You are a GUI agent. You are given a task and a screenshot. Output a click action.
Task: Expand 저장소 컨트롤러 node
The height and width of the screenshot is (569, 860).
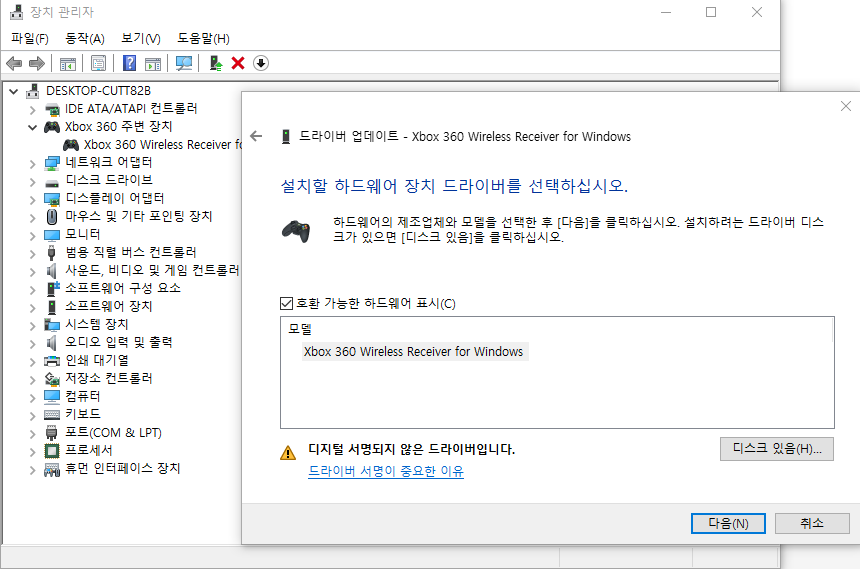coord(32,380)
